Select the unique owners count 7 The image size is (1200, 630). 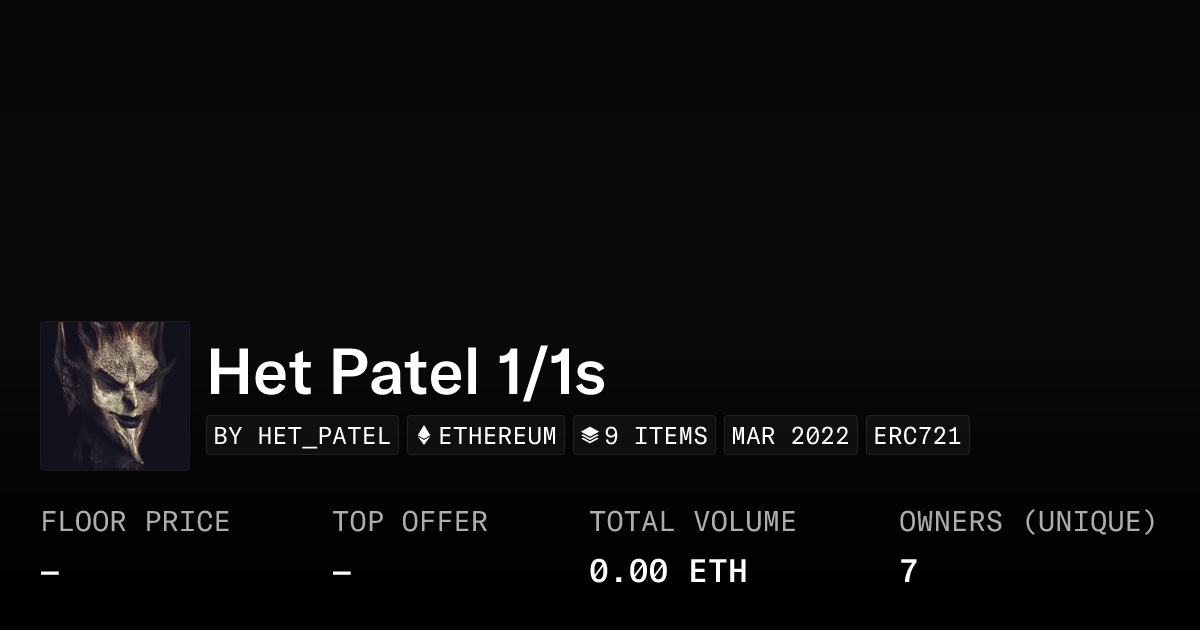tap(908, 572)
